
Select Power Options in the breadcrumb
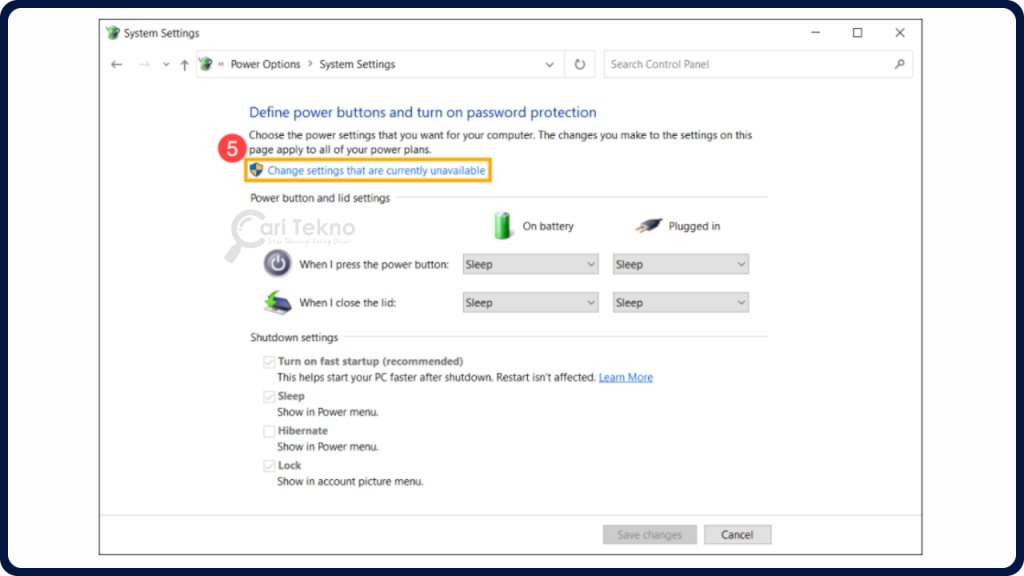(266, 63)
